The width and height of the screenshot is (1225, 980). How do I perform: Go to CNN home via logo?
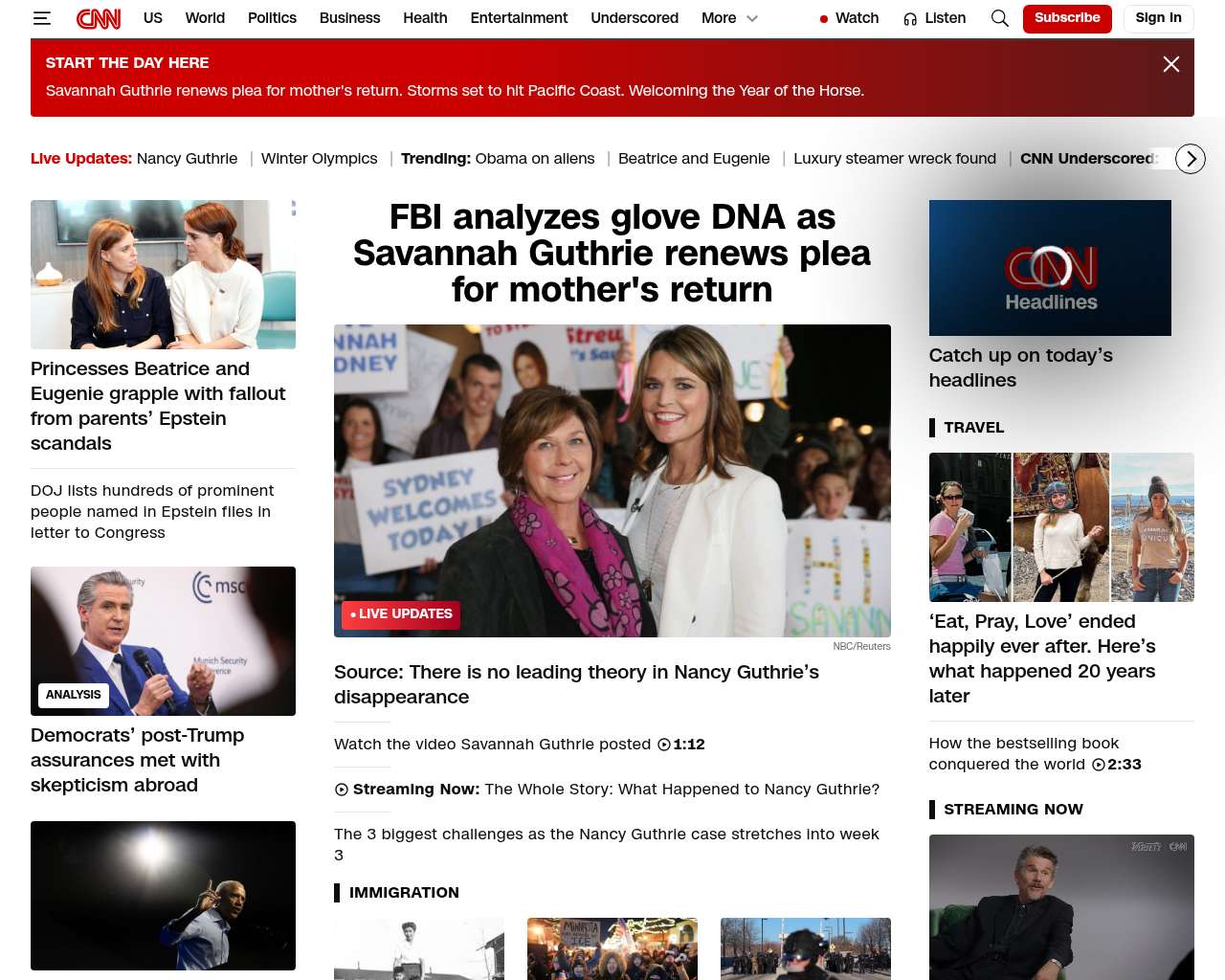point(99,18)
